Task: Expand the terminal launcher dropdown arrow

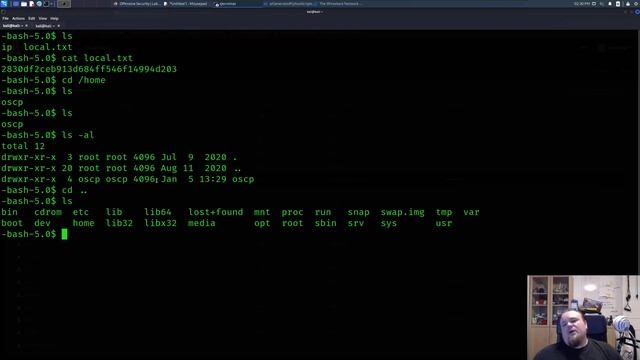Action: pyautogui.click(x=52, y=4)
